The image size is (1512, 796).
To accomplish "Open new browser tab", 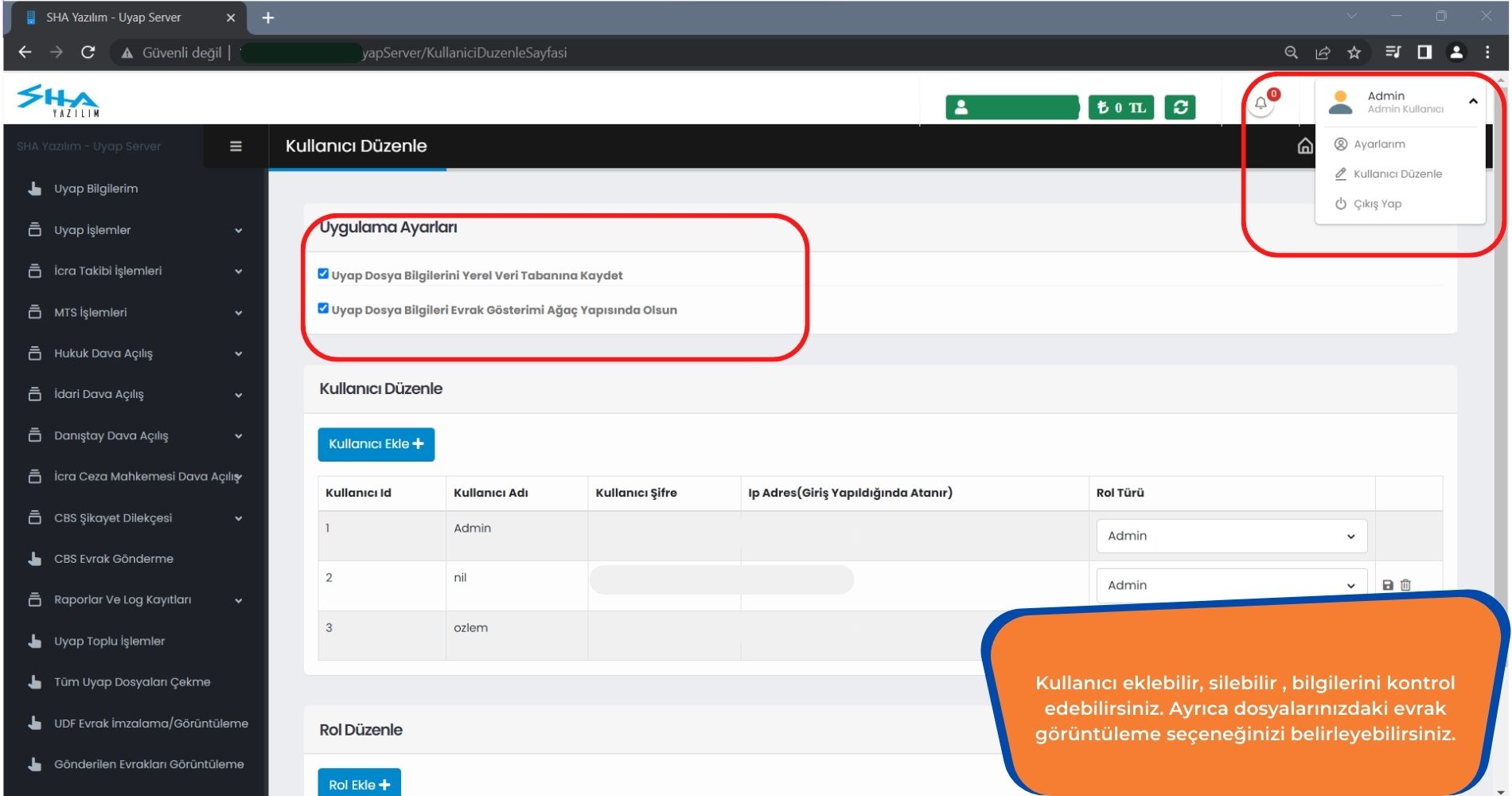I will click(268, 18).
